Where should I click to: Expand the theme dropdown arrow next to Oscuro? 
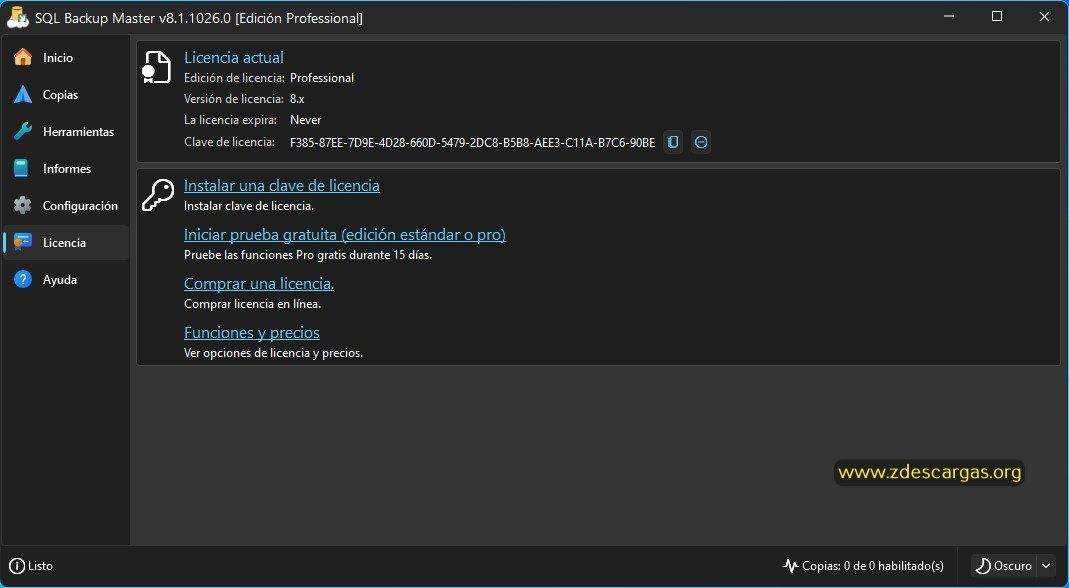tap(1046, 565)
